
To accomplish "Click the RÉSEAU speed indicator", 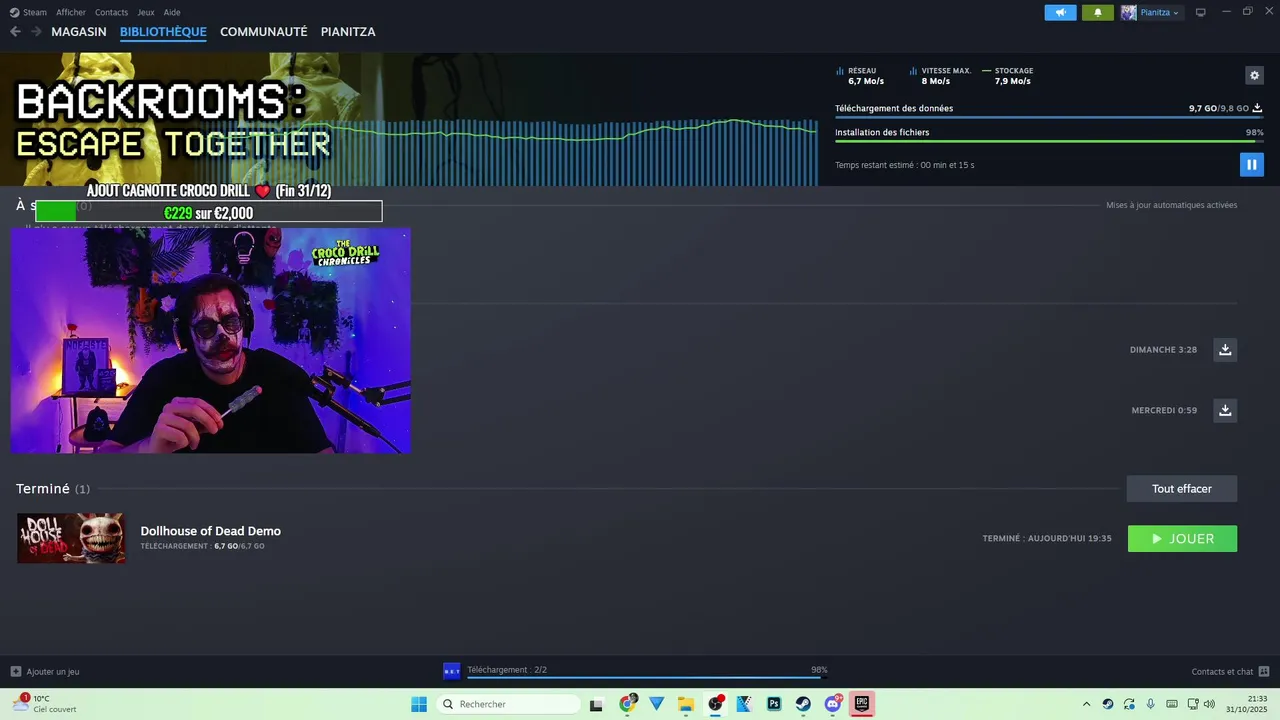I will click(x=861, y=76).
